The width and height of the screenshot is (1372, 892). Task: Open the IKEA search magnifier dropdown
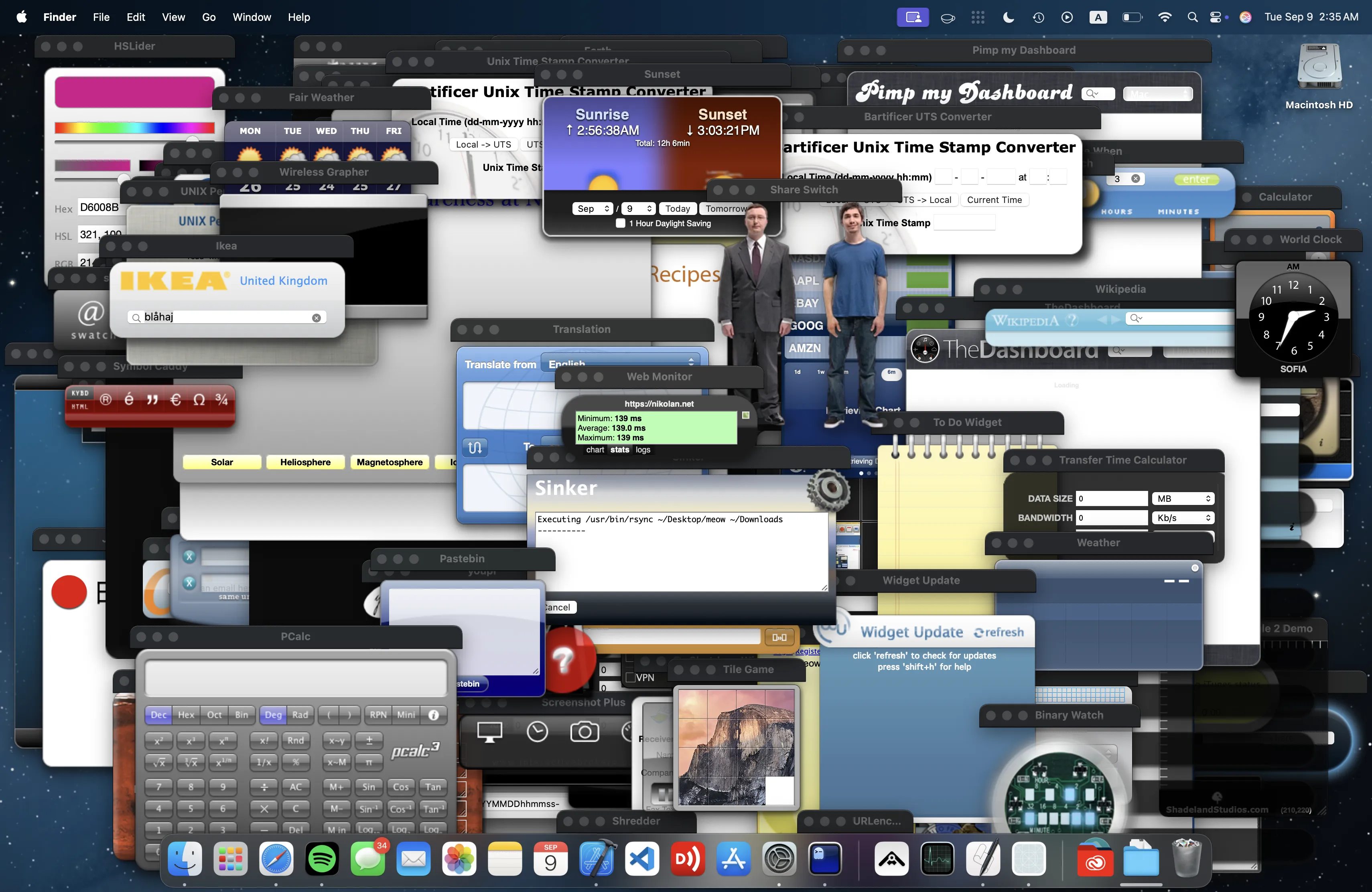pos(136,318)
